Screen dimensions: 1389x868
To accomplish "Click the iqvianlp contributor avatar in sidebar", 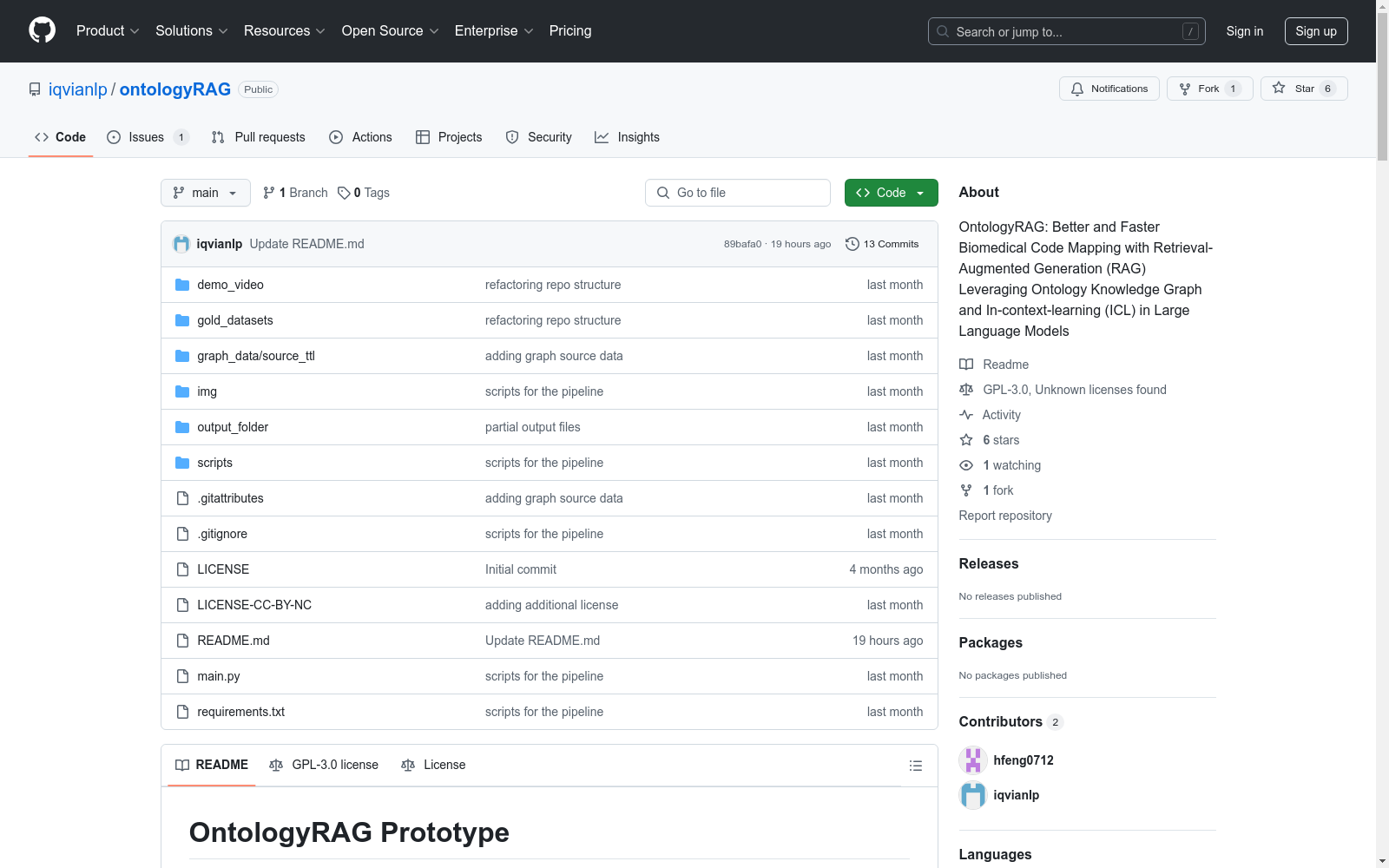I will click(x=973, y=795).
